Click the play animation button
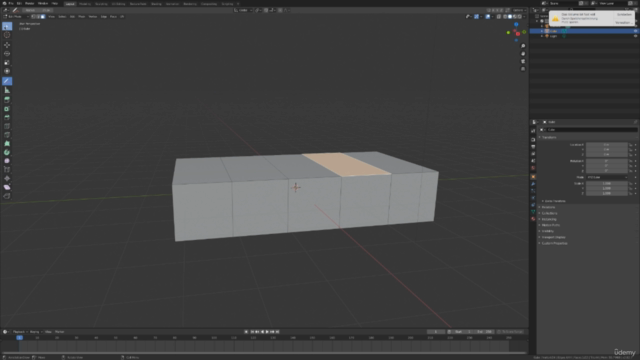 267,332
